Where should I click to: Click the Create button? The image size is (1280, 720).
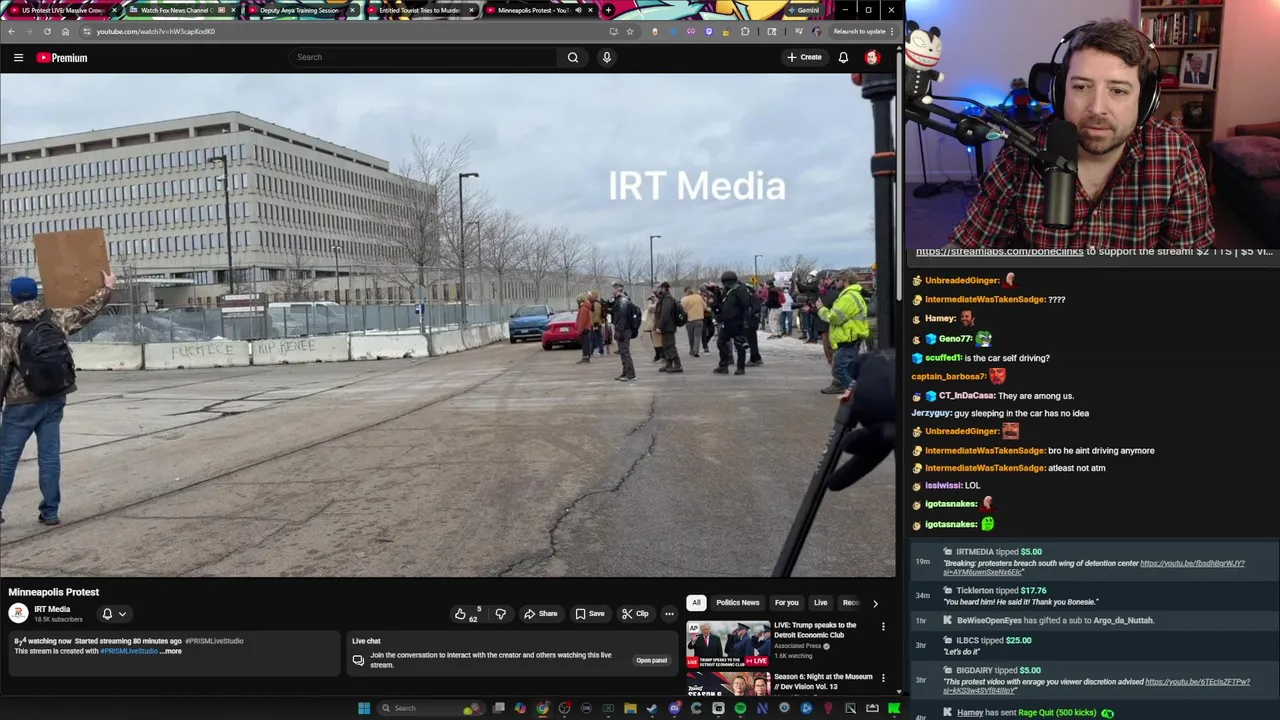click(804, 57)
